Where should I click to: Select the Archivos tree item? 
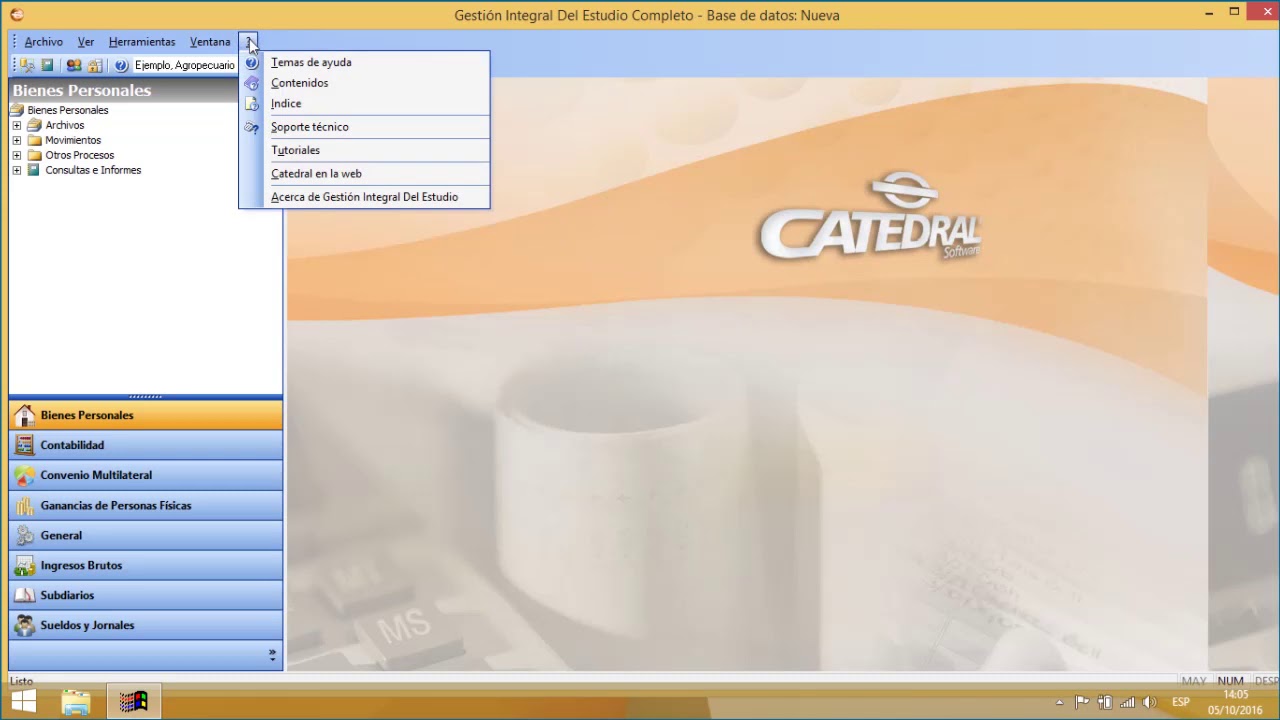point(65,126)
